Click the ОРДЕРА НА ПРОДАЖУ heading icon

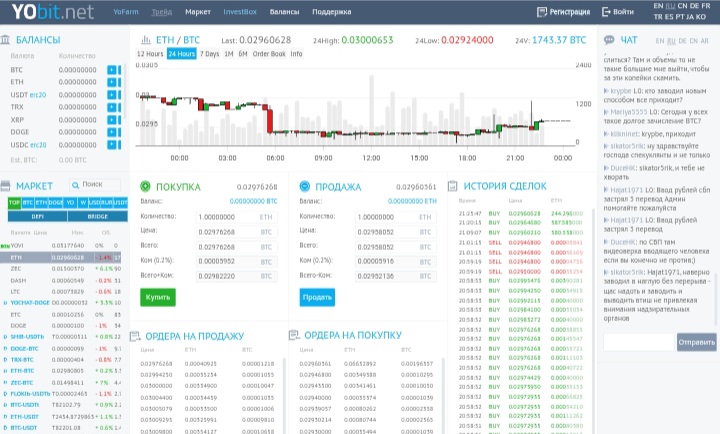point(135,336)
